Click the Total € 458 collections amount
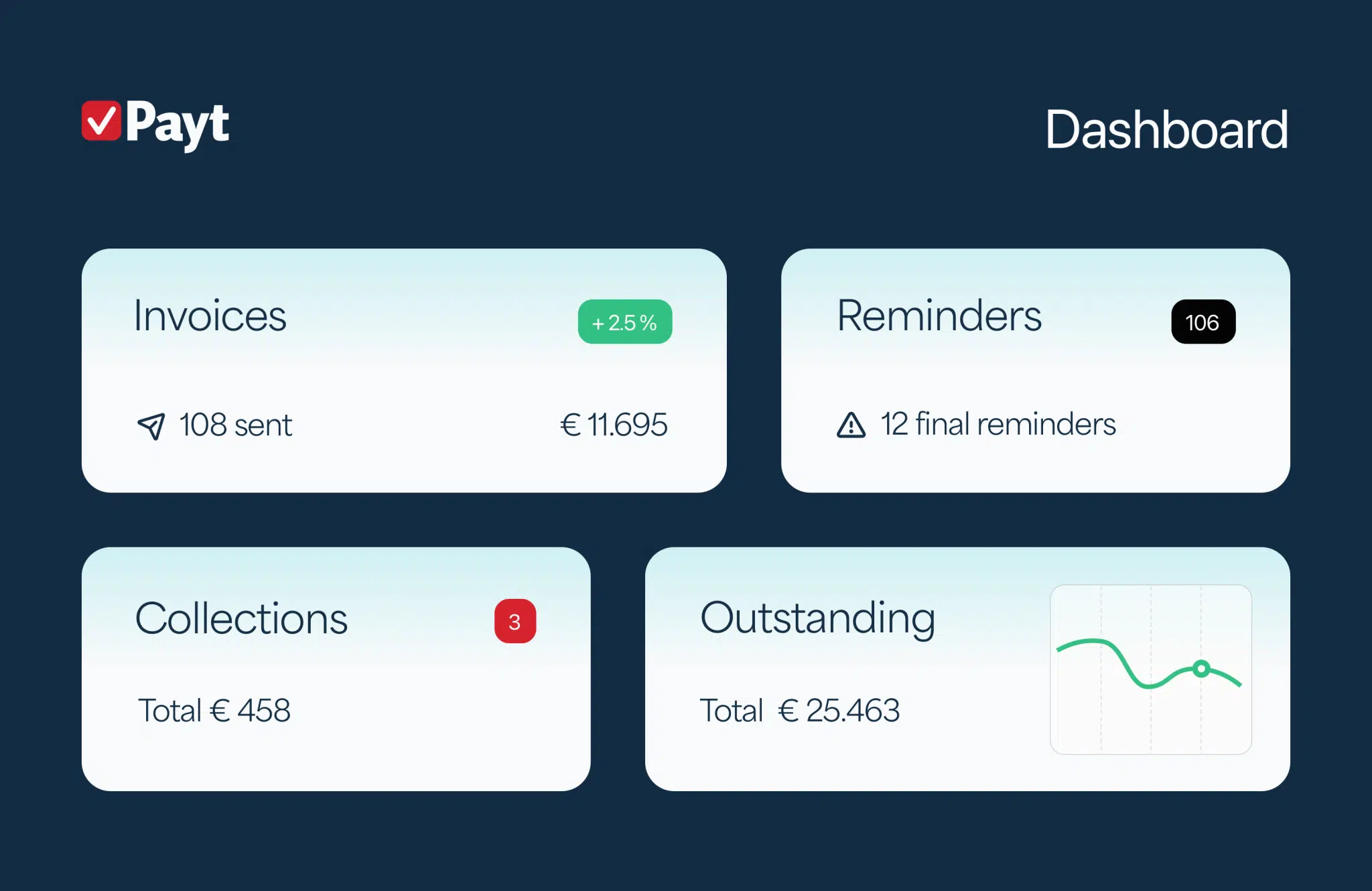The image size is (1372, 891). 214,710
